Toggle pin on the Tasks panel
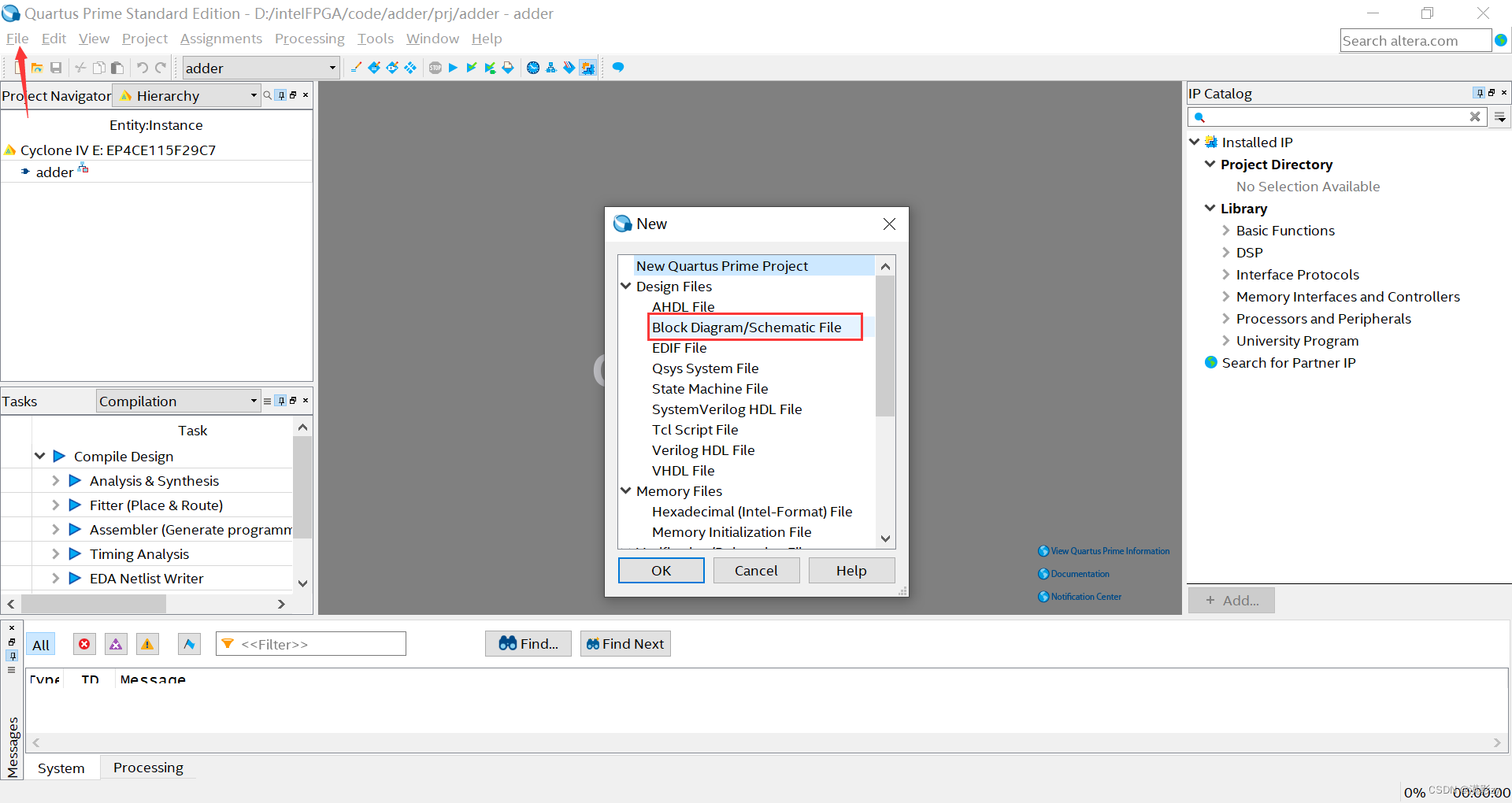This screenshot has width=1512, height=803. pos(281,401)
